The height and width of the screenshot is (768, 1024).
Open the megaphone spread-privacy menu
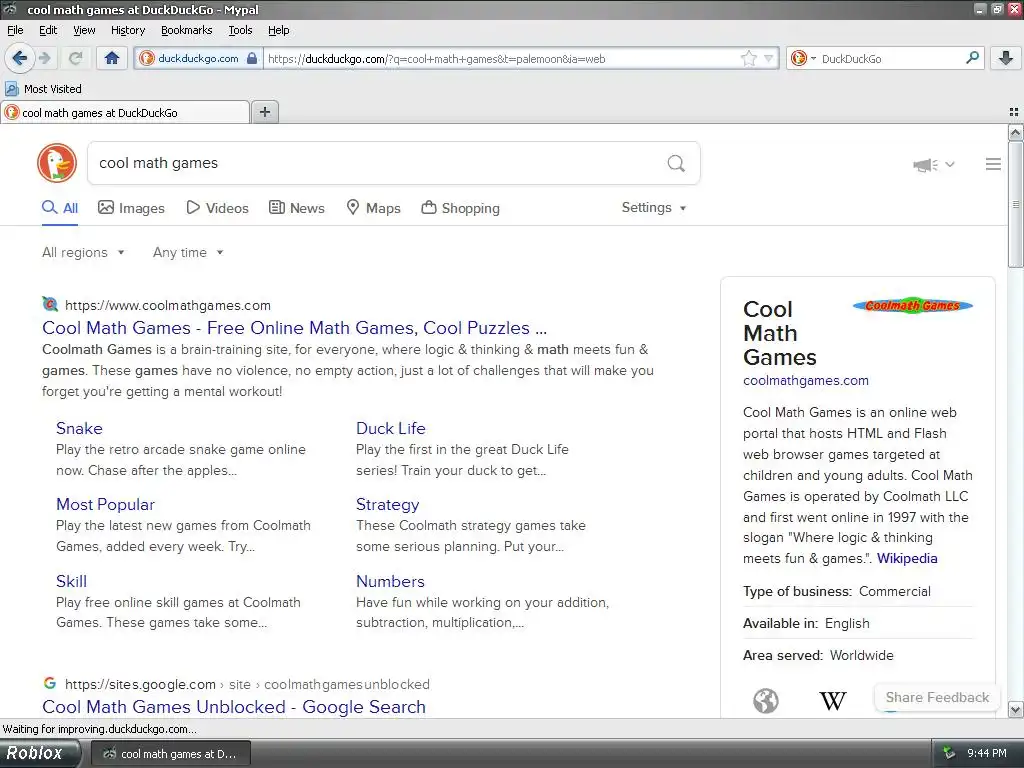[933, 165]
